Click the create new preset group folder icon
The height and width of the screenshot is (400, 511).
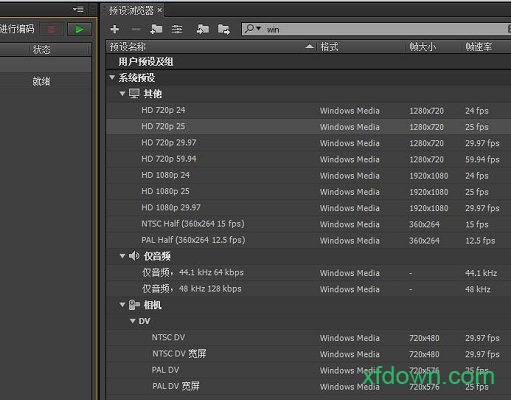[x=156, y=29]
